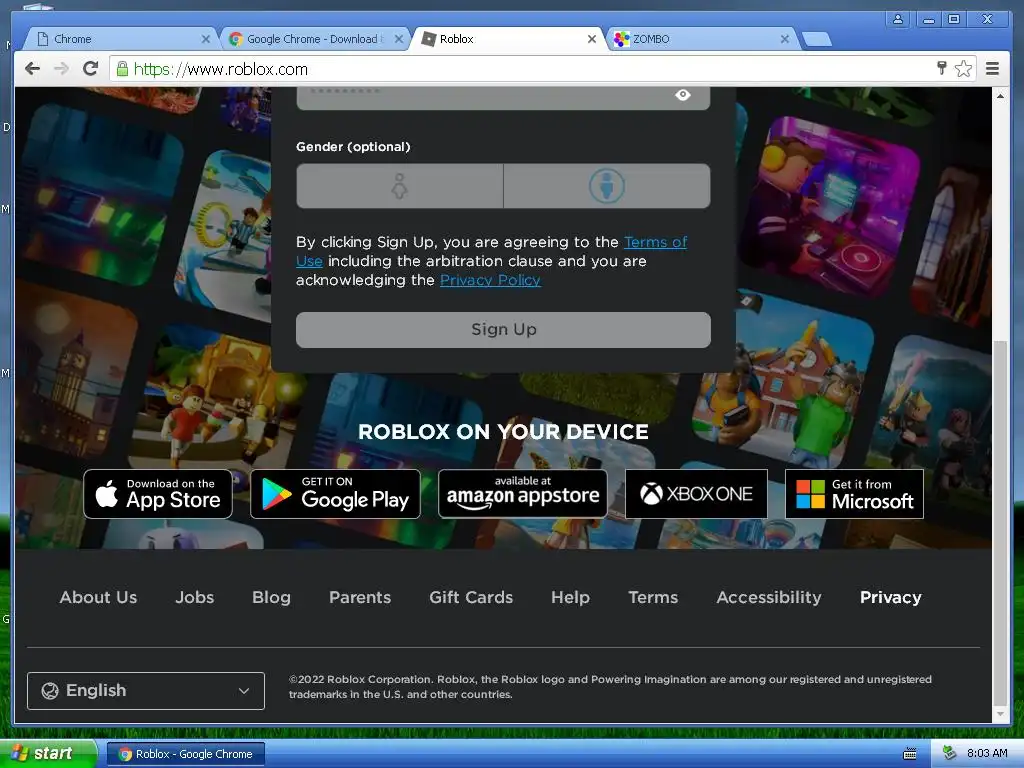Click the browser forward arrow

point(61,69)
